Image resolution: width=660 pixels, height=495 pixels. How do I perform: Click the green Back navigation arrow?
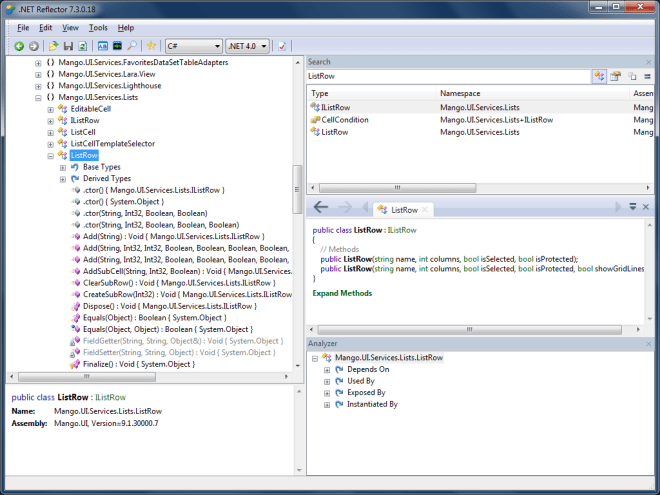coord(19,46)
